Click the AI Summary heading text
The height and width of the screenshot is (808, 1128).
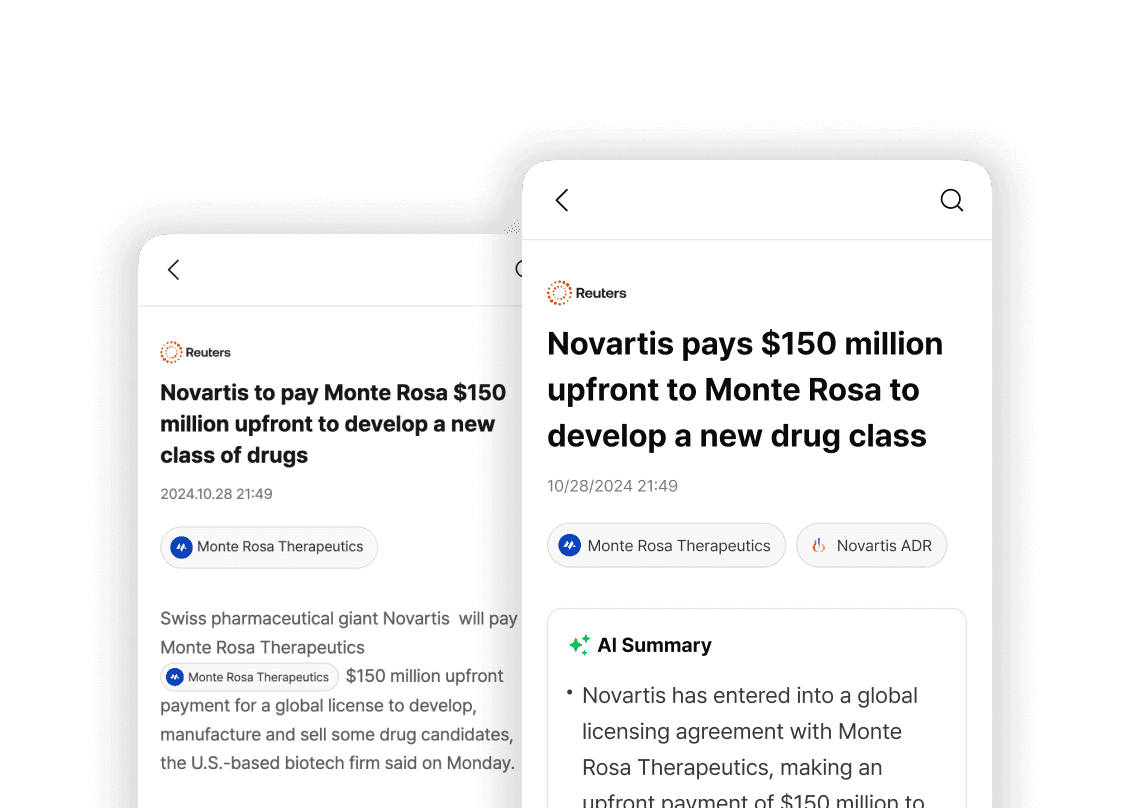654,645
